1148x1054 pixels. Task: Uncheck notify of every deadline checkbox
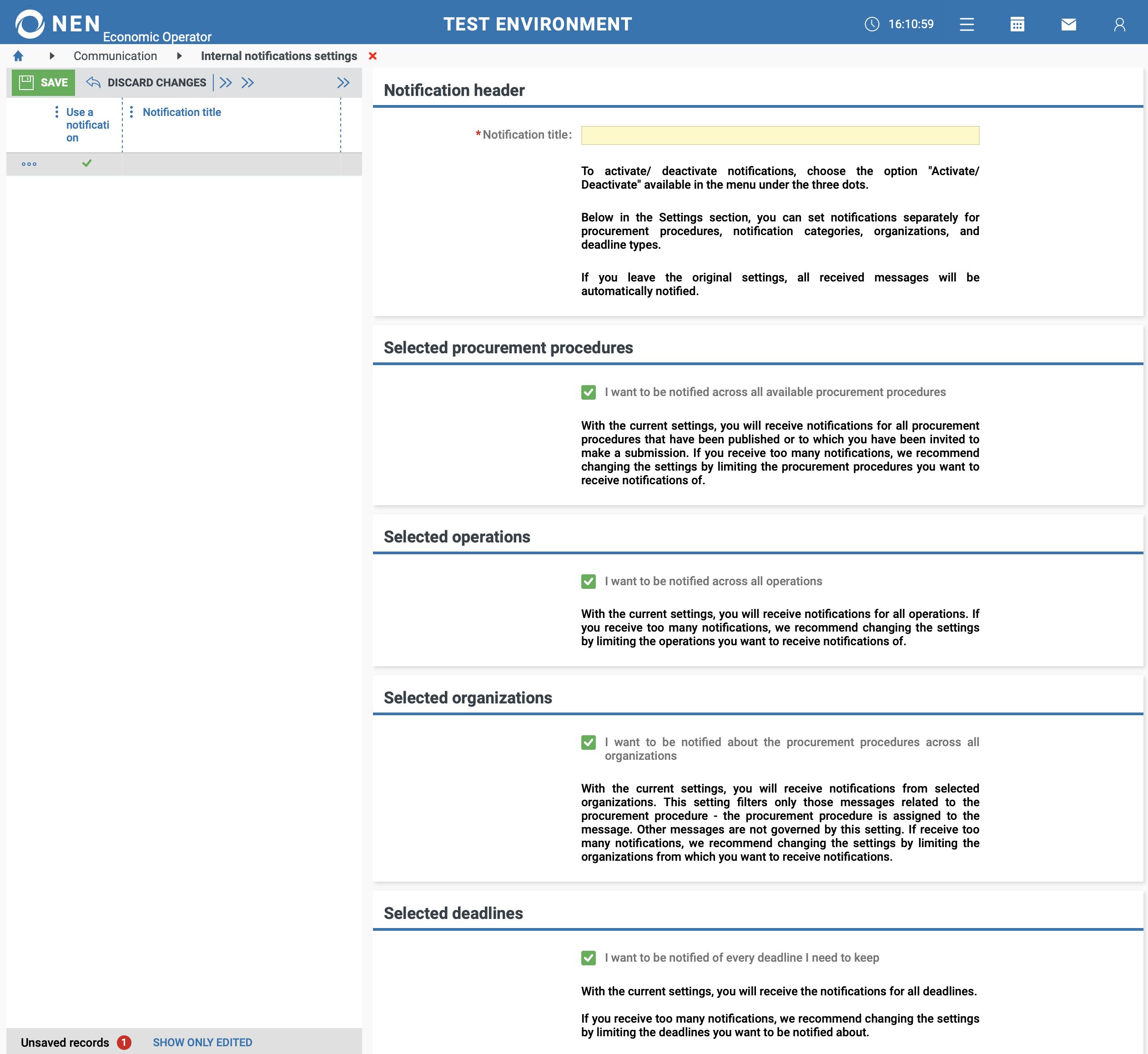[x=588, y=958]
